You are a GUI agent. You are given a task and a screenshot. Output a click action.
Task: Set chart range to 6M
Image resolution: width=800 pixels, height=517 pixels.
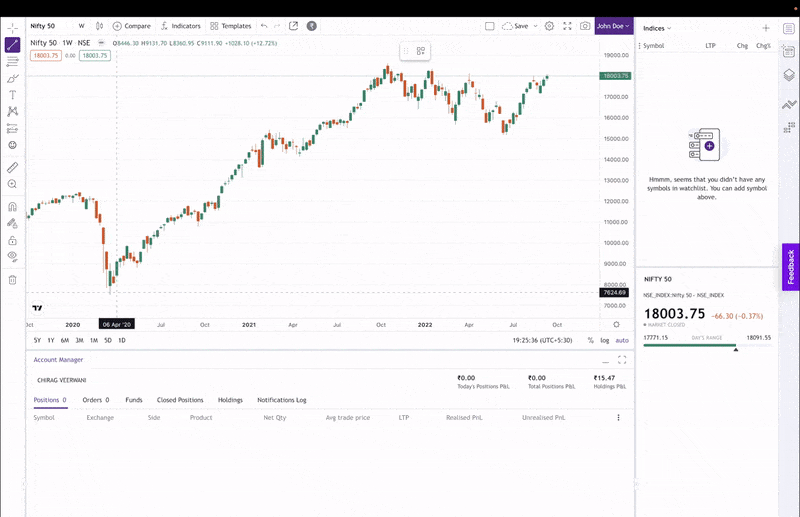click(65, 341)
